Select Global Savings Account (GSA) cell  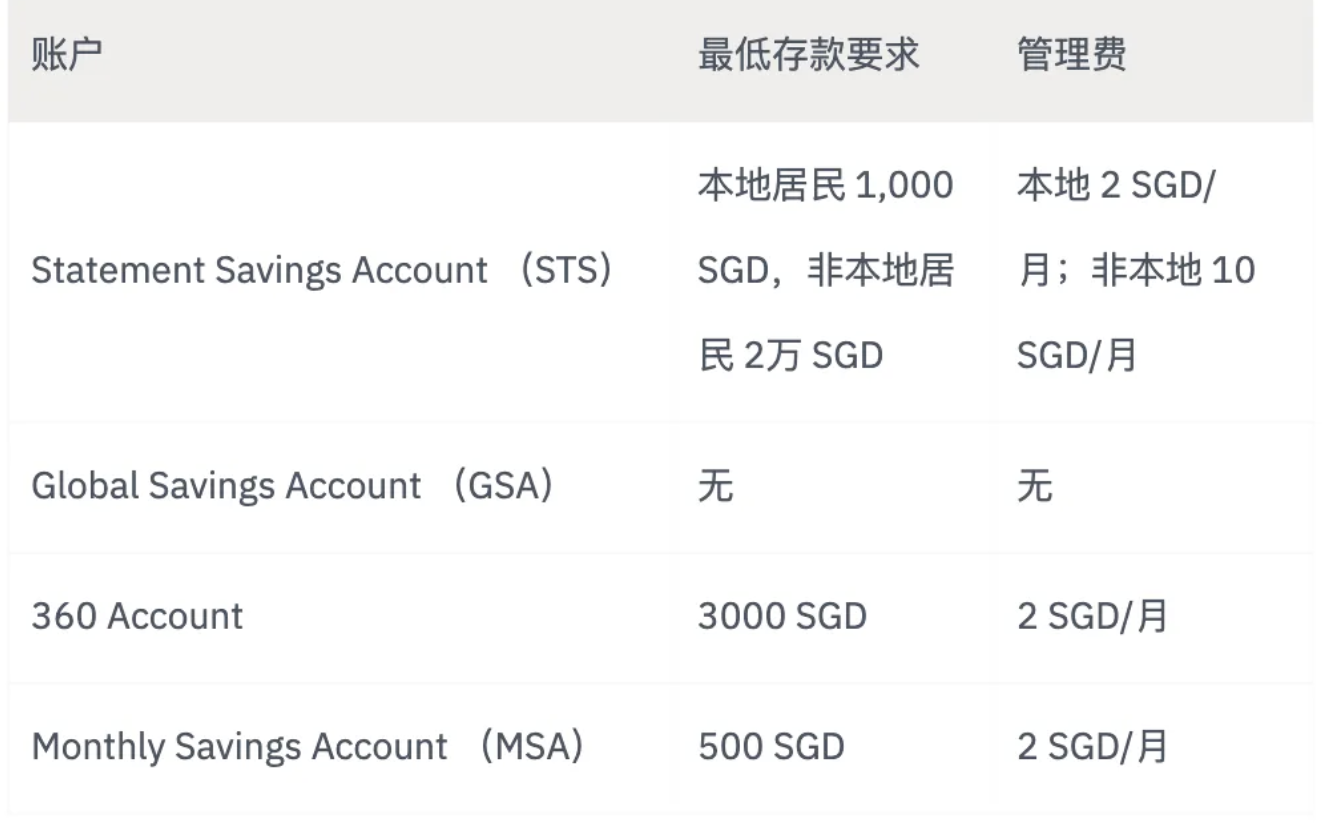click(292, 486)
